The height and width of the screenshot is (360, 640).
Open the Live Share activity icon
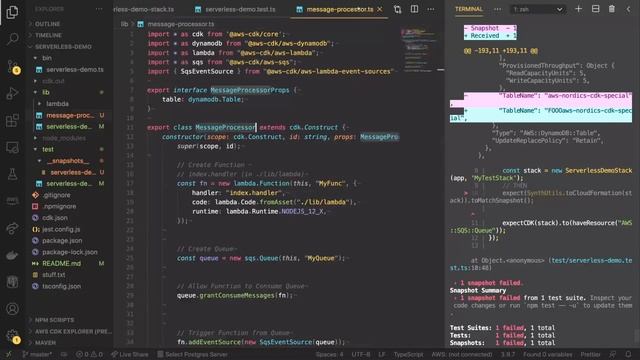[12, 228]
